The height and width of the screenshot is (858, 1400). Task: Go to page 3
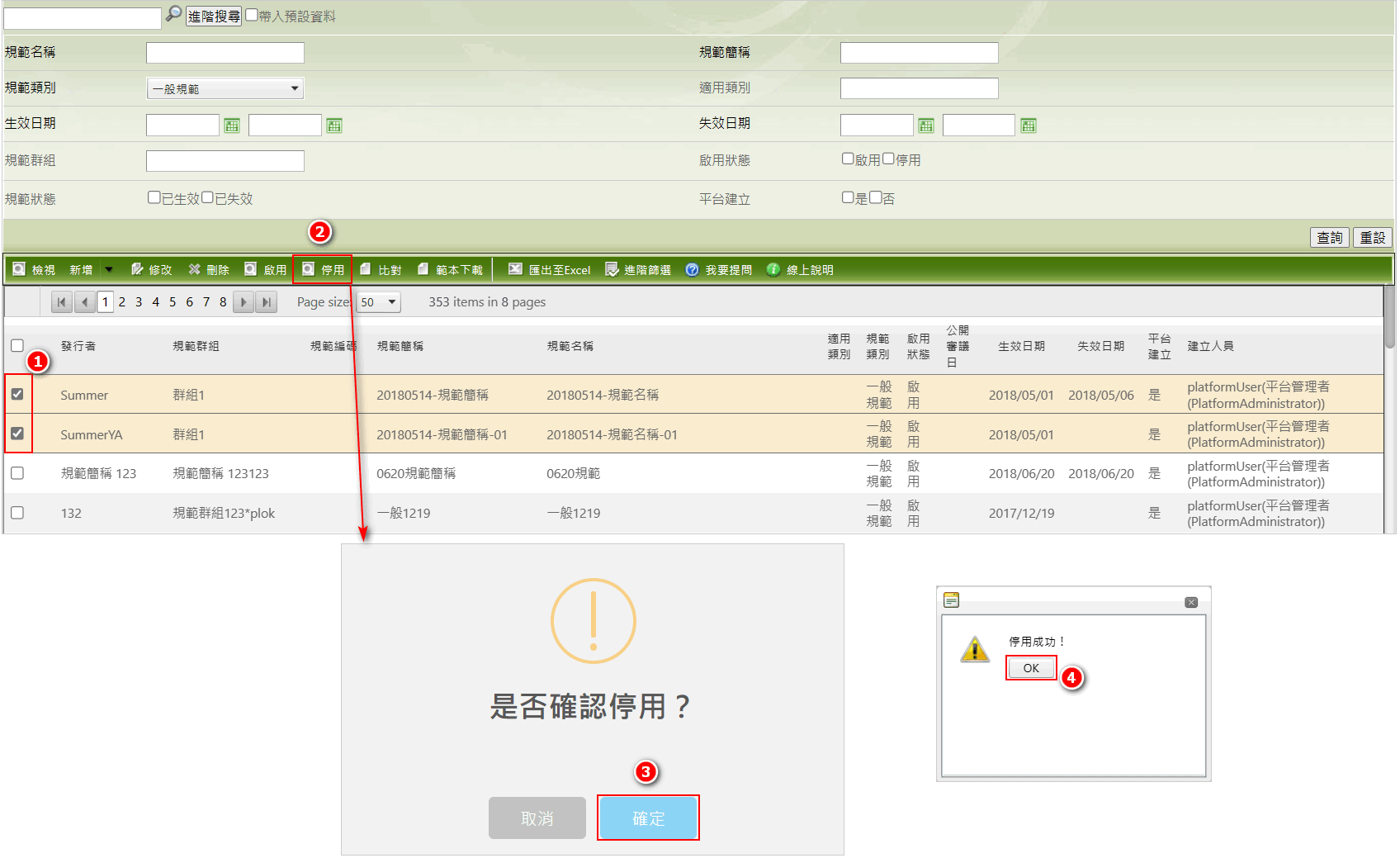point(139,302)
